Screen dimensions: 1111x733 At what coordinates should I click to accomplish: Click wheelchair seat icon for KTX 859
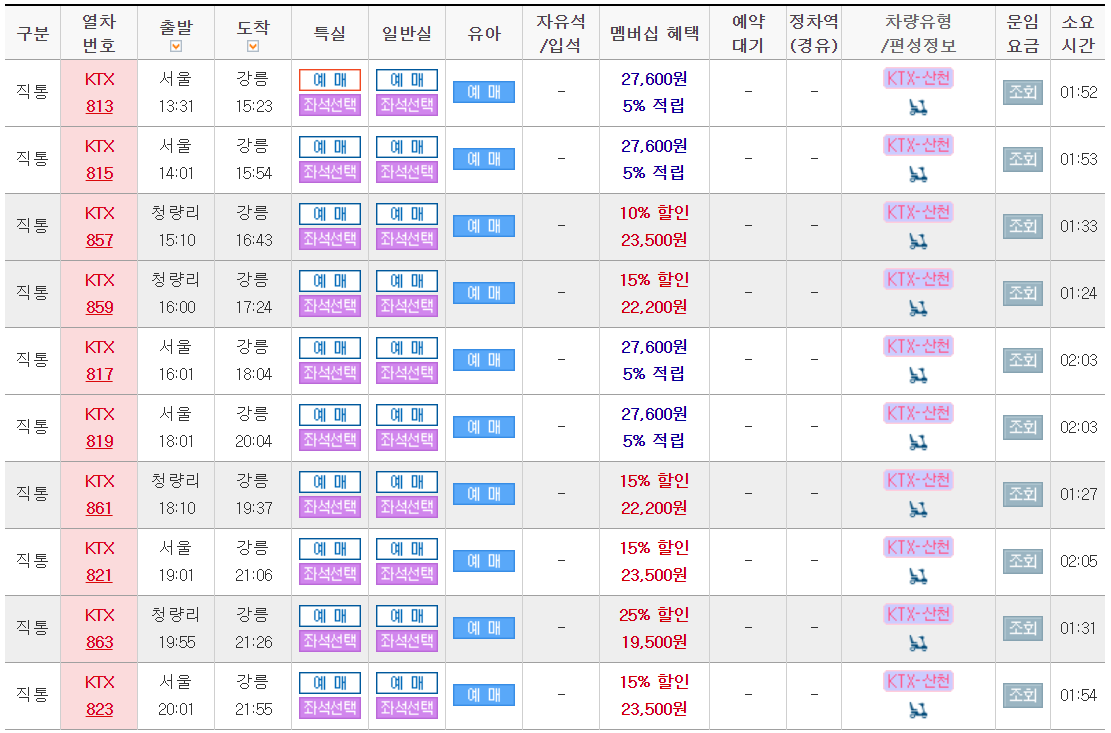tap(918, 308)
